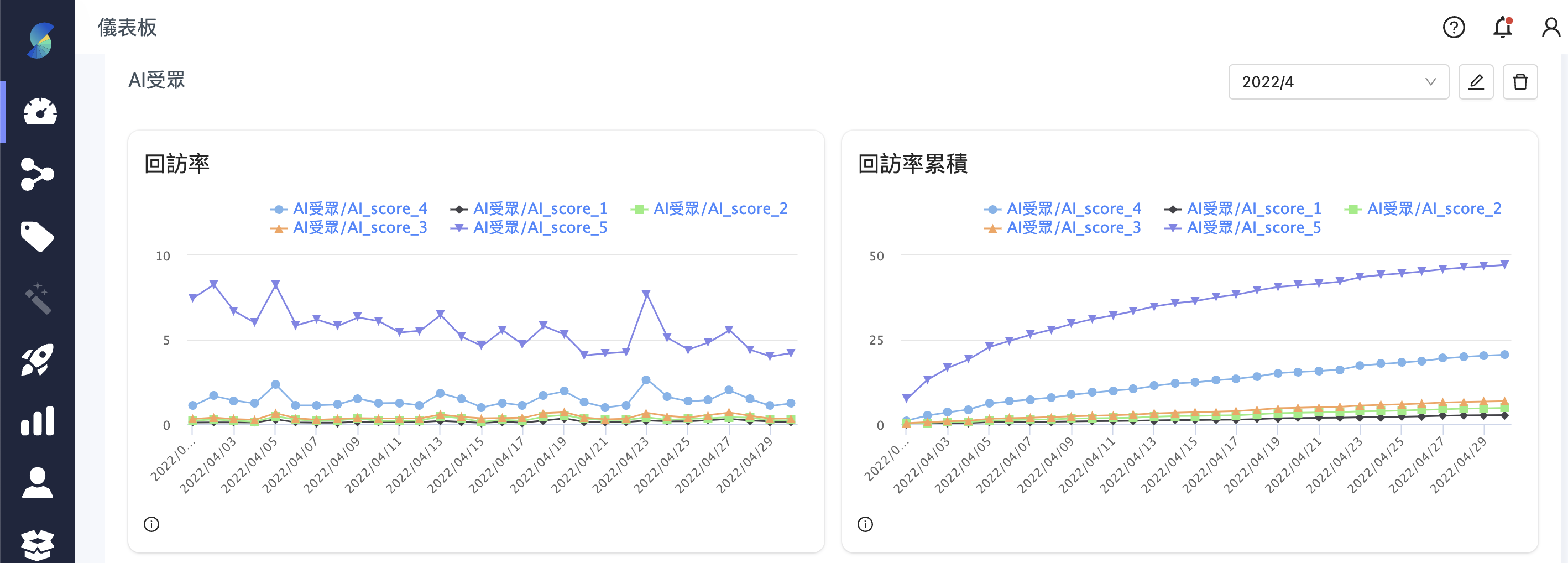Select the share/network icon in sidebar
1568x563 pixels.
coord(38,175)
